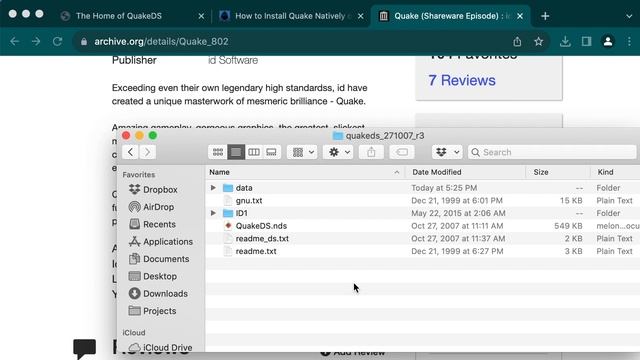The image size is (640, 360).
Task: Select QuakeDS.nds file
Action: [x=423, y=226]
